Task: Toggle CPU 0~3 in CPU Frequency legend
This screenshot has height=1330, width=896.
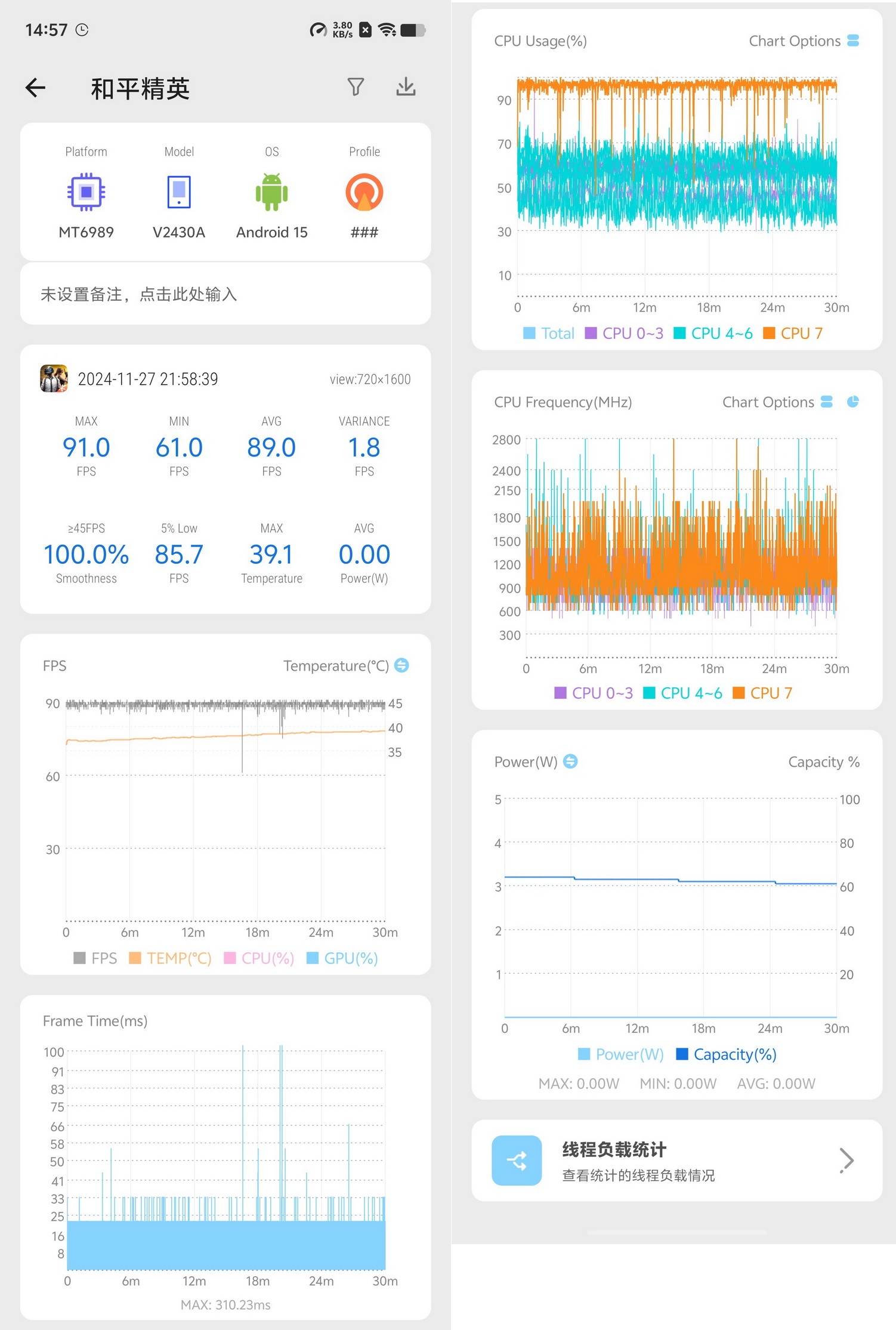Action: tap(594, 693)
